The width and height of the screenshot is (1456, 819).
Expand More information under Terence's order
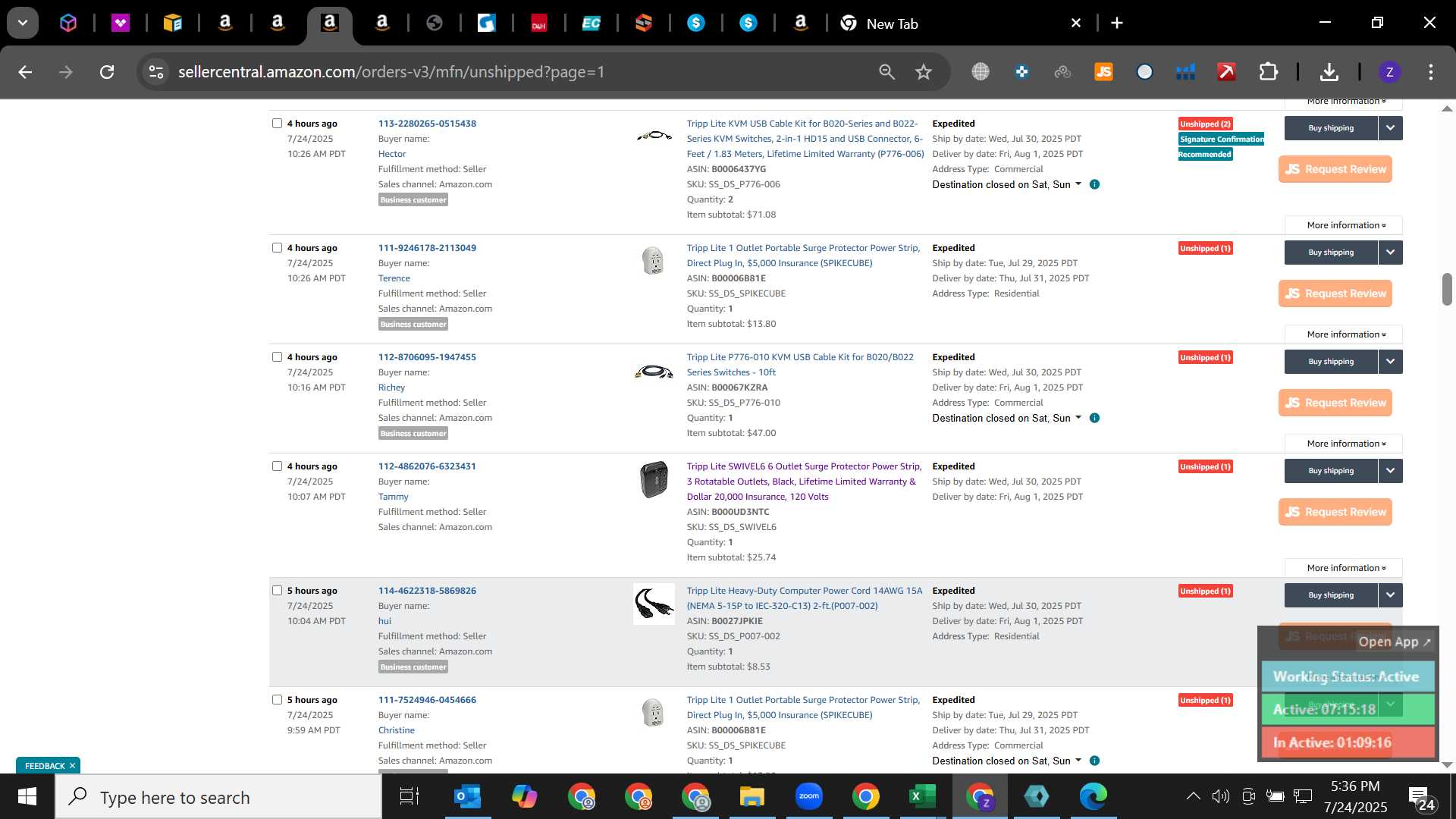pyautogui.click(x=1344, y=334)
